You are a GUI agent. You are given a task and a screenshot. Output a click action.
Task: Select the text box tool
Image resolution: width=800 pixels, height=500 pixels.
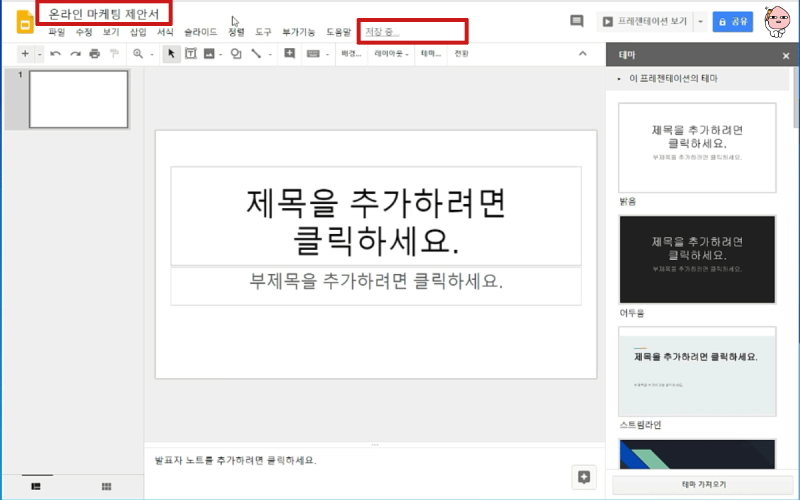pyautogui.click(x=190, y=54)
